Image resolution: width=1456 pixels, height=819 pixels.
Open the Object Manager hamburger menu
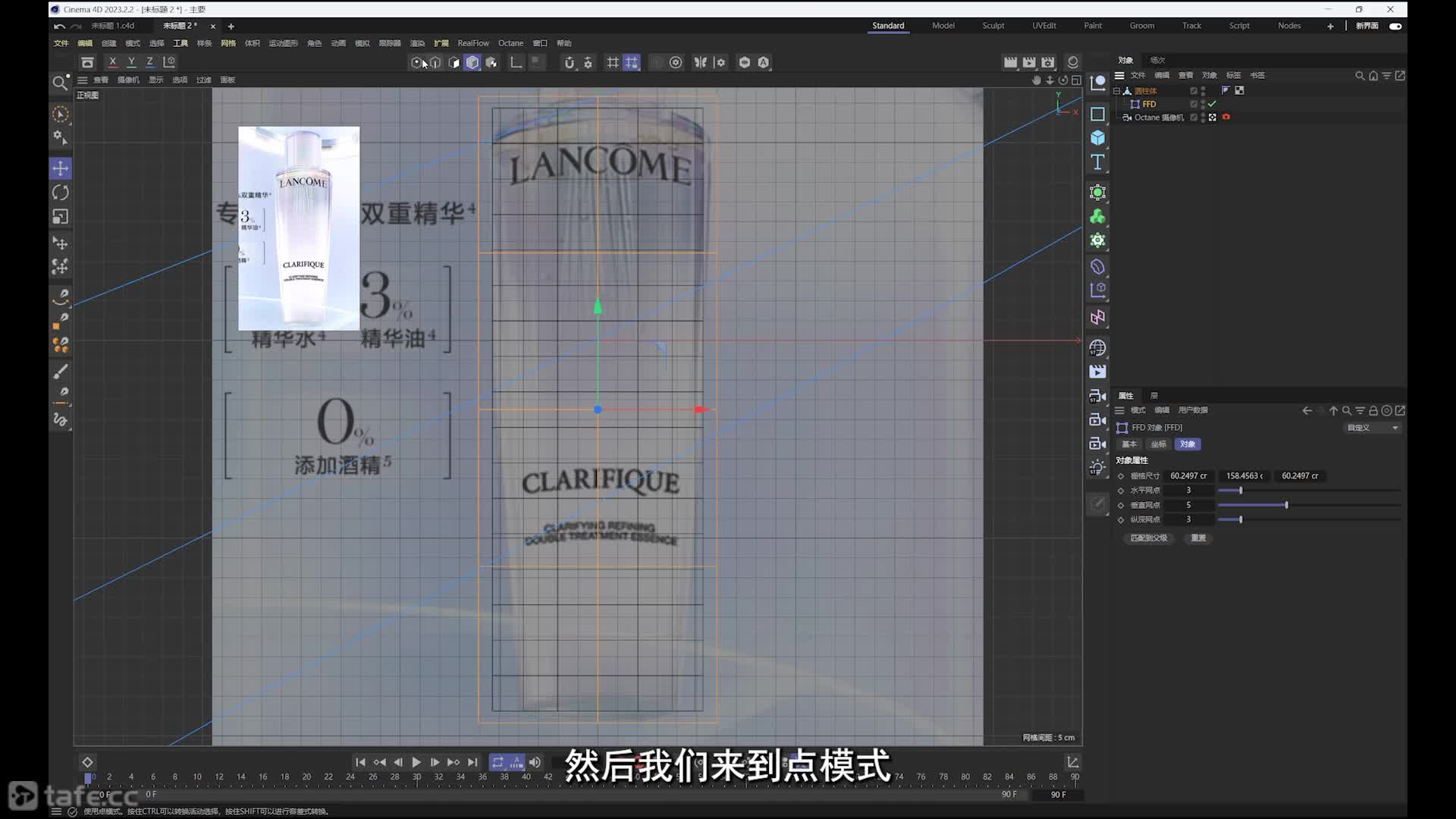tap(1119, 76)
